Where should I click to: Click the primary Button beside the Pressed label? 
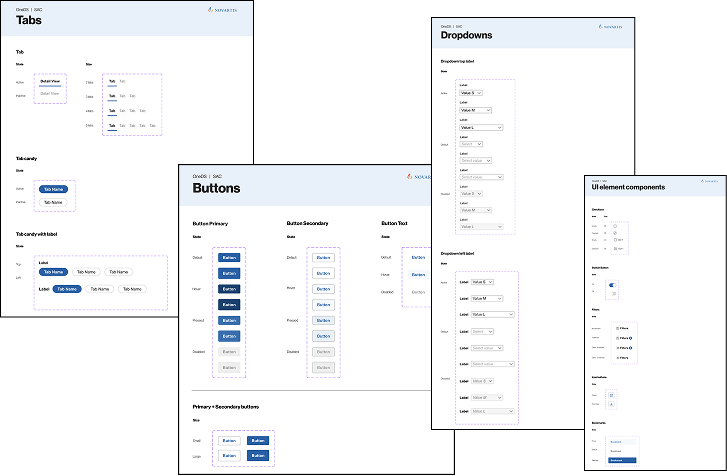(x=229, y=321)
